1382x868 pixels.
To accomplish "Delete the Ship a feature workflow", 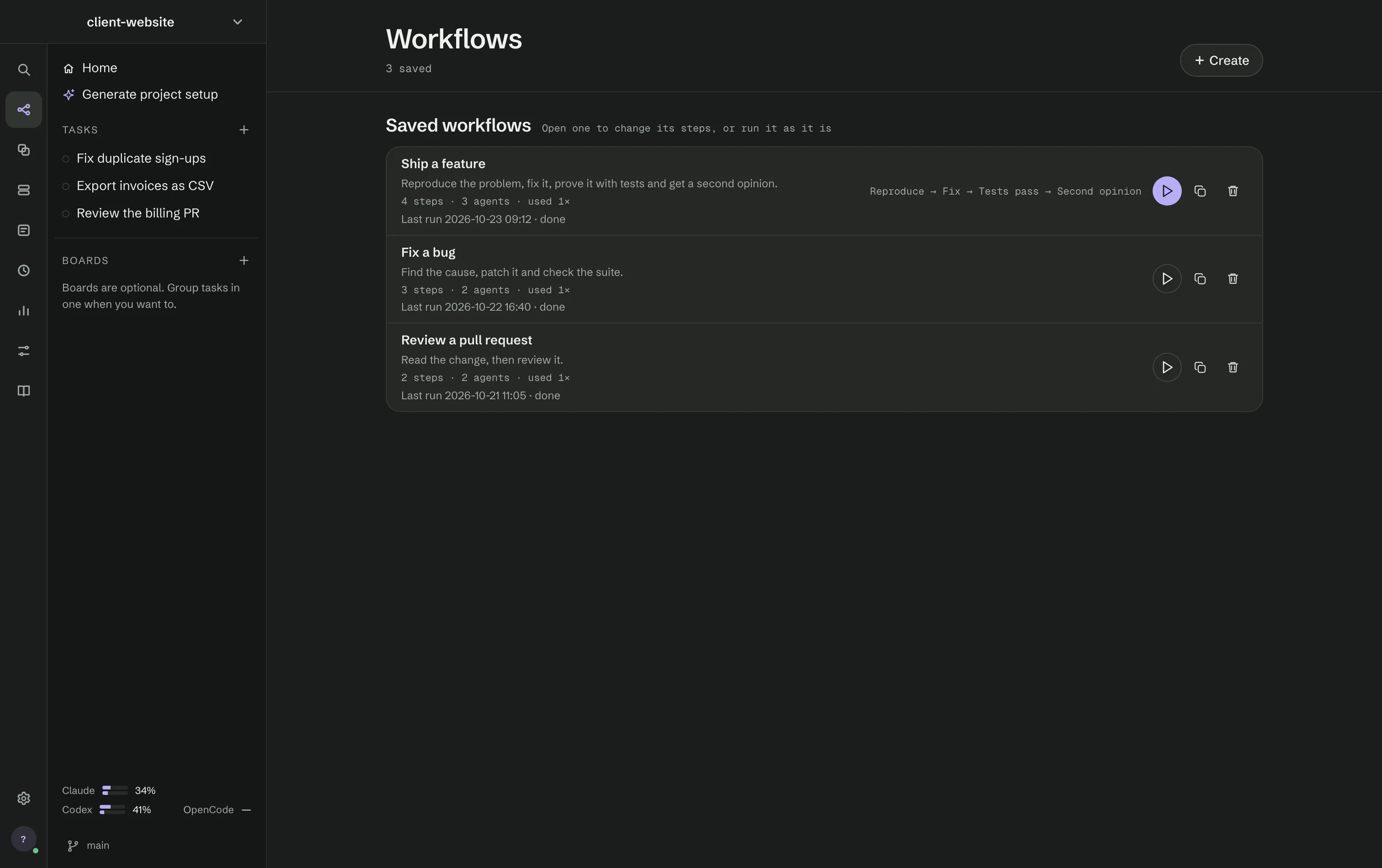I will click(1233, 191).
